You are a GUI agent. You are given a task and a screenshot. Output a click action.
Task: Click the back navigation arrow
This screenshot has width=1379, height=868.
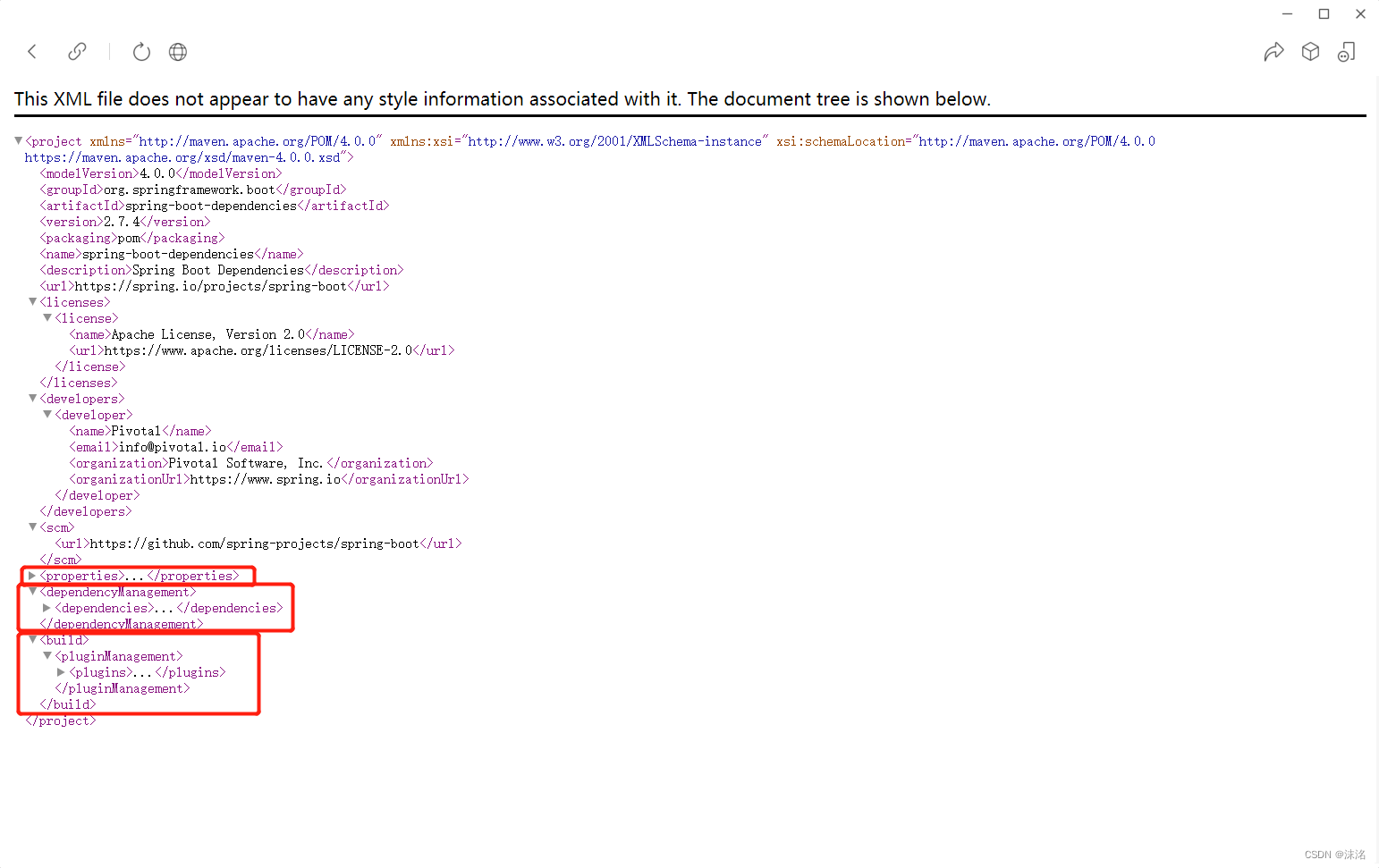(32, 52)
